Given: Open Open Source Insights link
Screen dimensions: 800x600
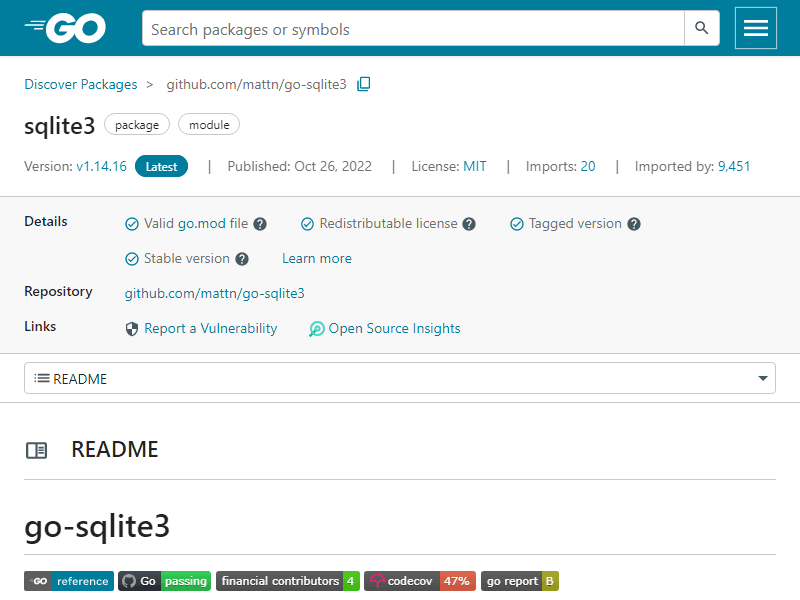Looking at the screenshot, I should 394,329.
